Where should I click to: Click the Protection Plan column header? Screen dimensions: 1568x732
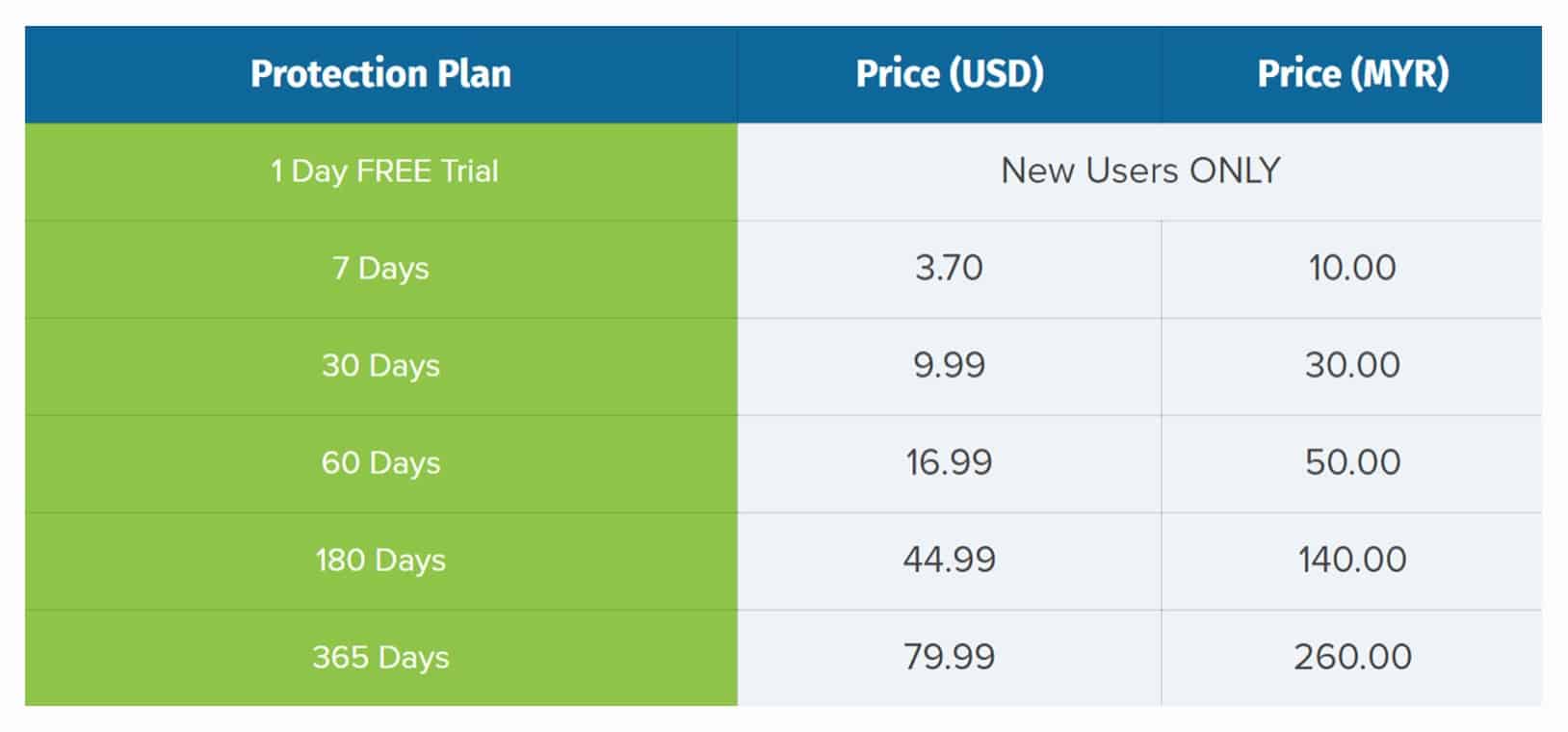coord(381,74)
